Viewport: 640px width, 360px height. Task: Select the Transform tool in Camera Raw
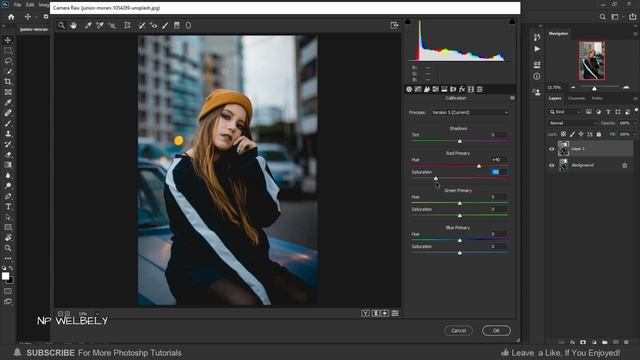pos(127,25)
